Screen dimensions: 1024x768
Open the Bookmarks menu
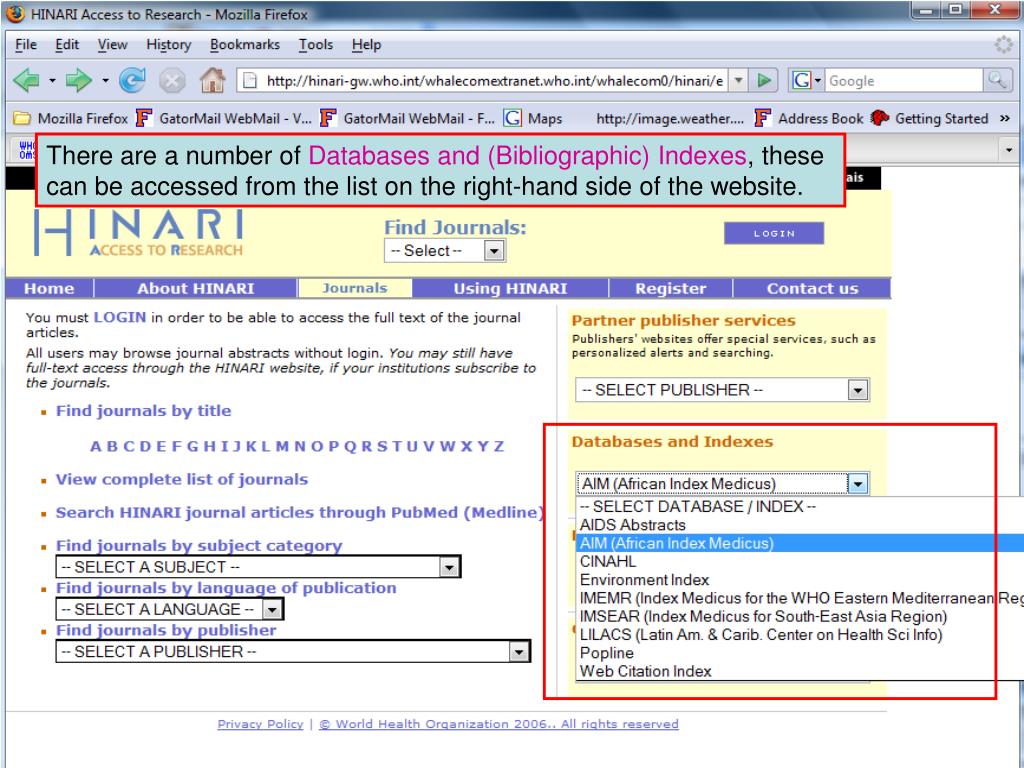[x=245, y=44]
